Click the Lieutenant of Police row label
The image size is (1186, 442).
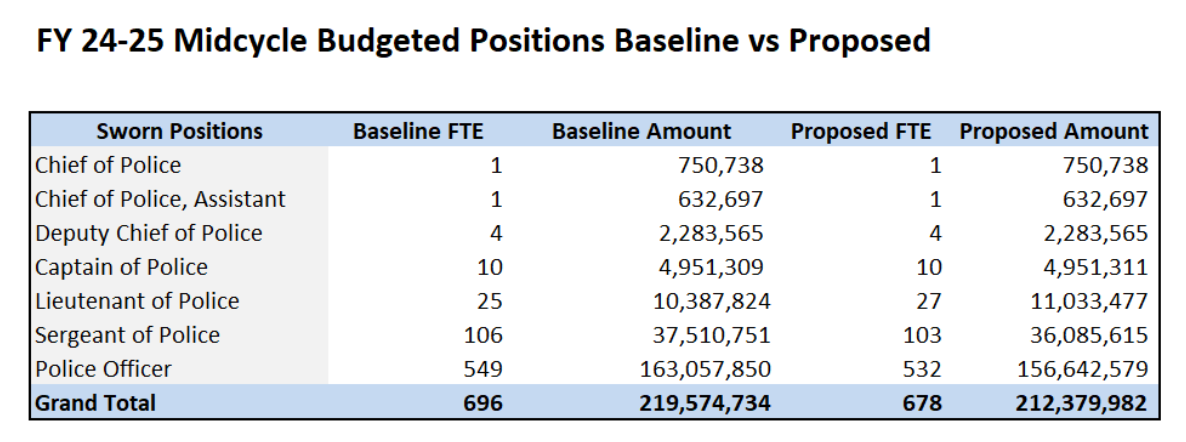(137, 301)
